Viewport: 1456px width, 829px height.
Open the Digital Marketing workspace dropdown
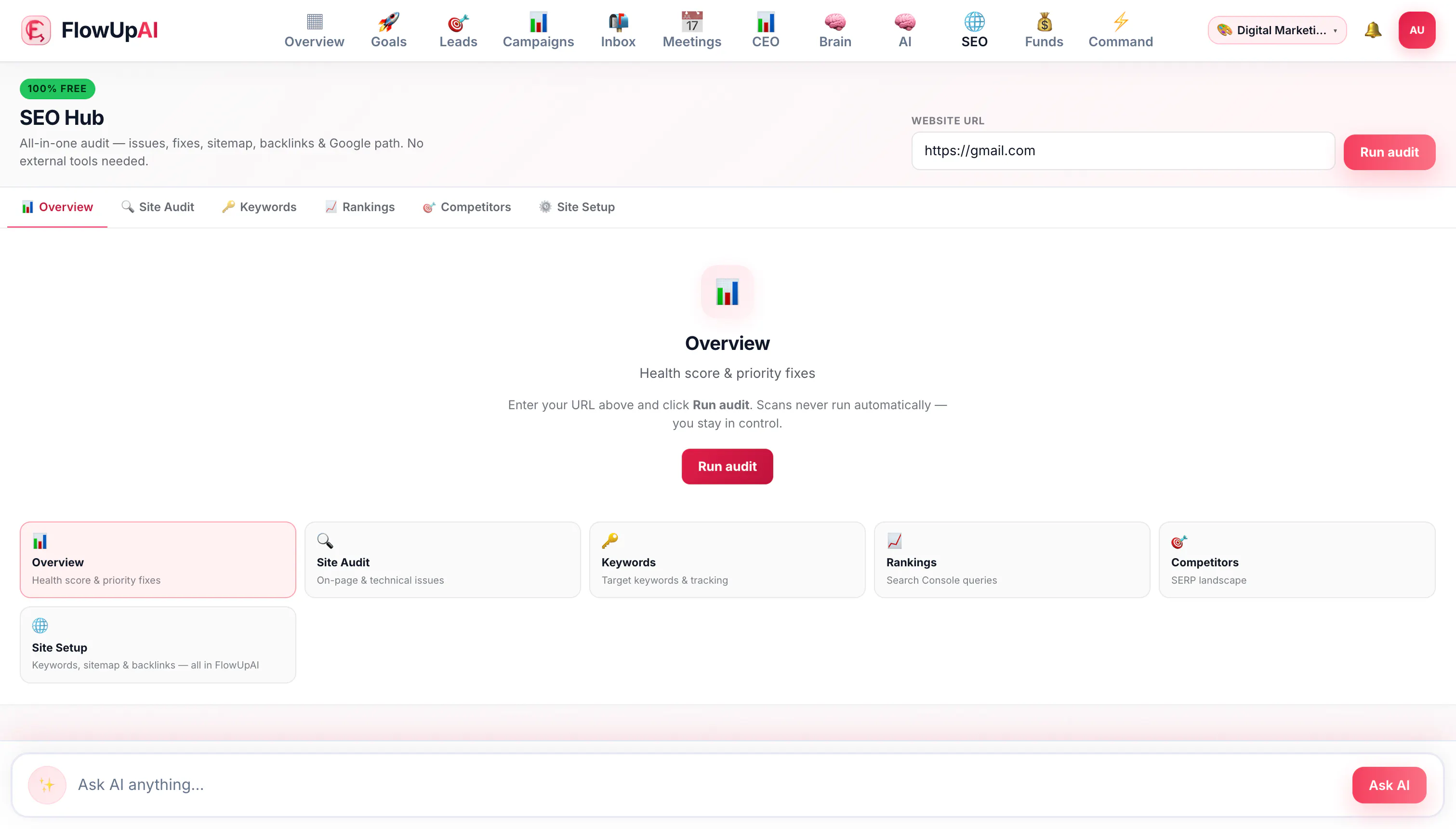point(1276,30)
